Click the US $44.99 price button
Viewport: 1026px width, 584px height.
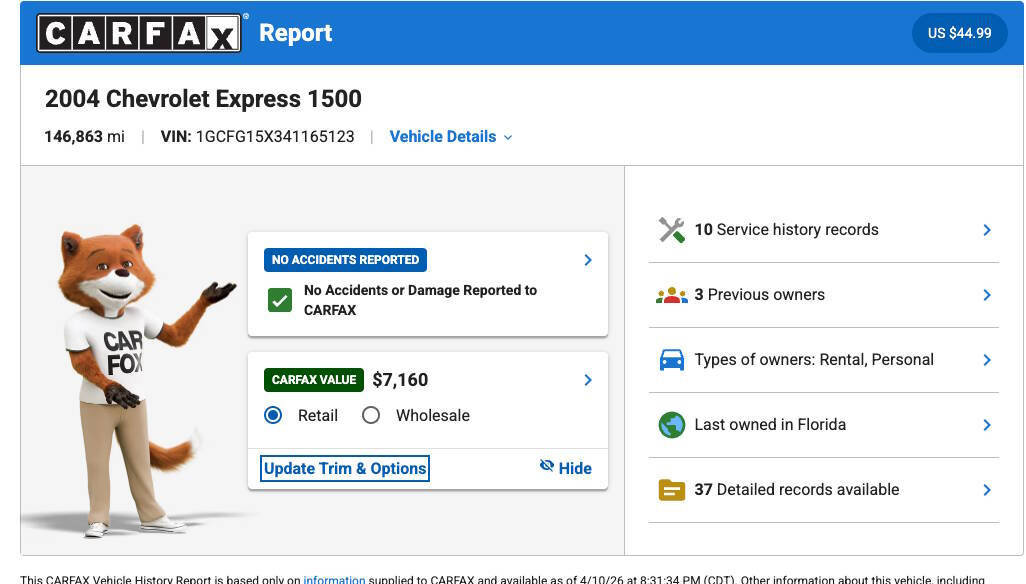click(959, 33)
